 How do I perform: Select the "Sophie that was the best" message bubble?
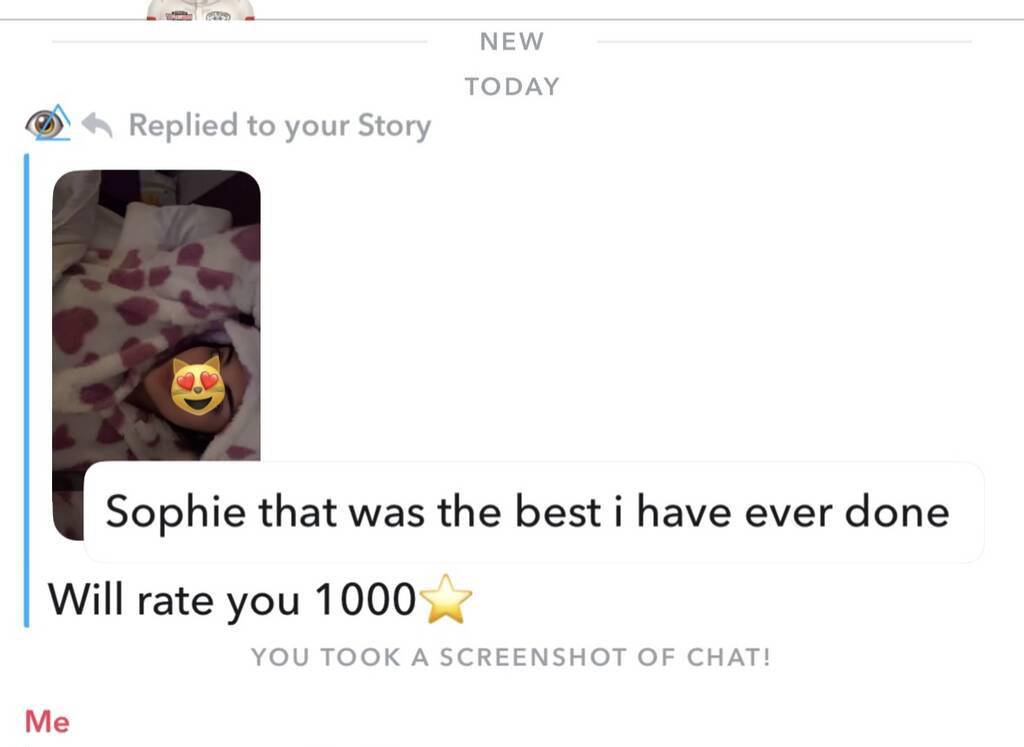[x=534, y=512]
